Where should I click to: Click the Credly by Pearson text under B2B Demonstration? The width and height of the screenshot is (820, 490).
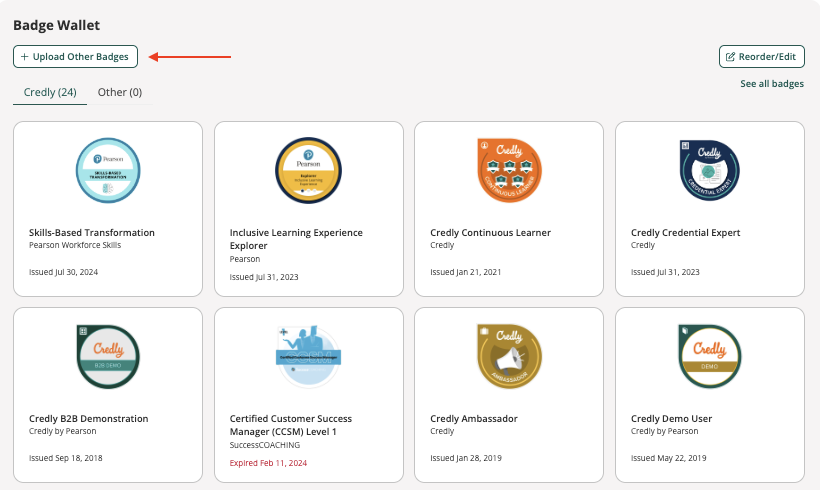[x=62, y=431]
